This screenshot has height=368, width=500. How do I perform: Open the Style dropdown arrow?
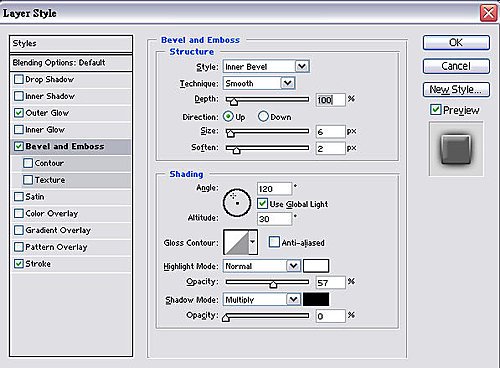(x=302, y=66)
